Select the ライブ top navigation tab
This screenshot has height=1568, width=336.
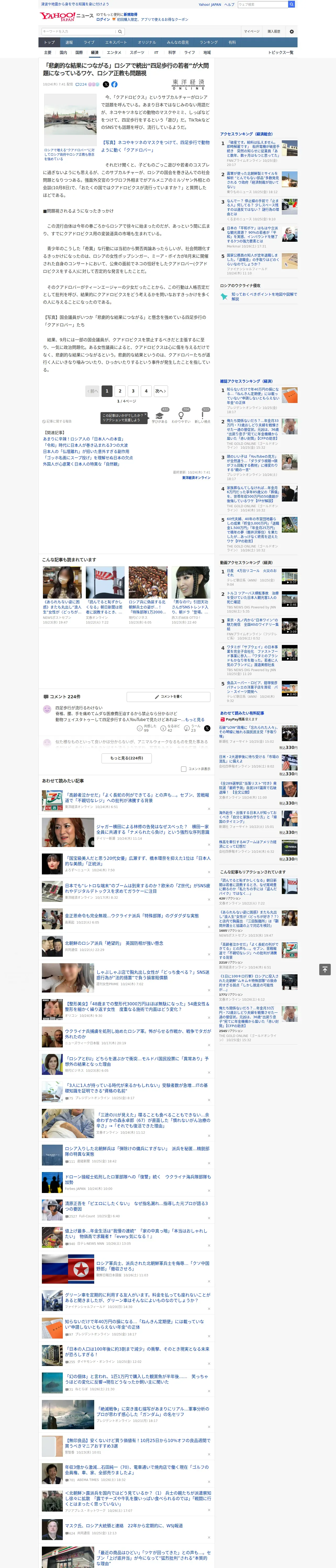[89, 42]
